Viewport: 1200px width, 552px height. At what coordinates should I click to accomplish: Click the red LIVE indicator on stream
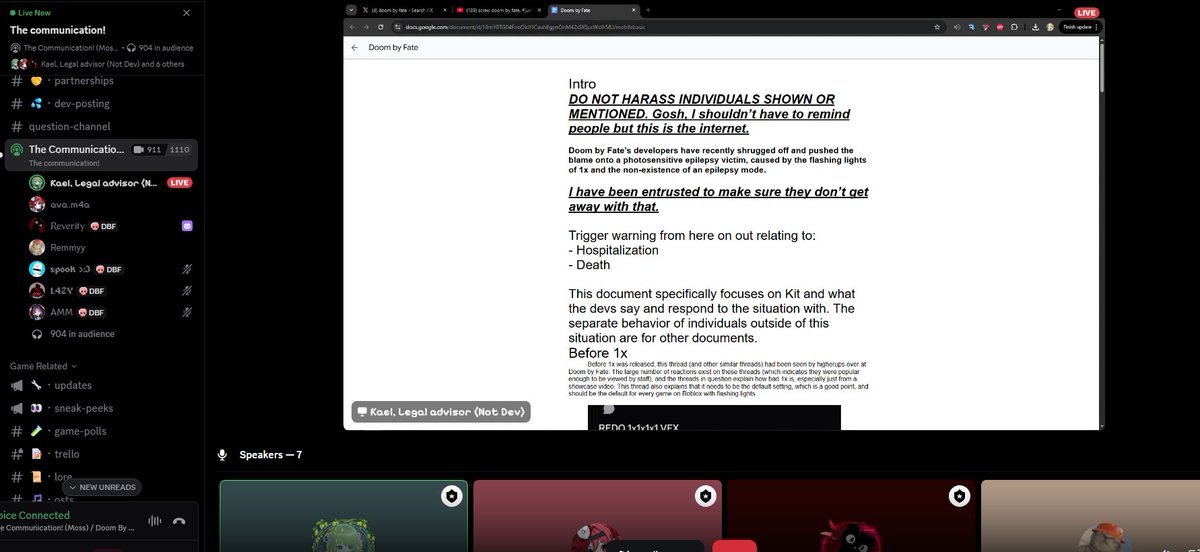point(1086,12)
